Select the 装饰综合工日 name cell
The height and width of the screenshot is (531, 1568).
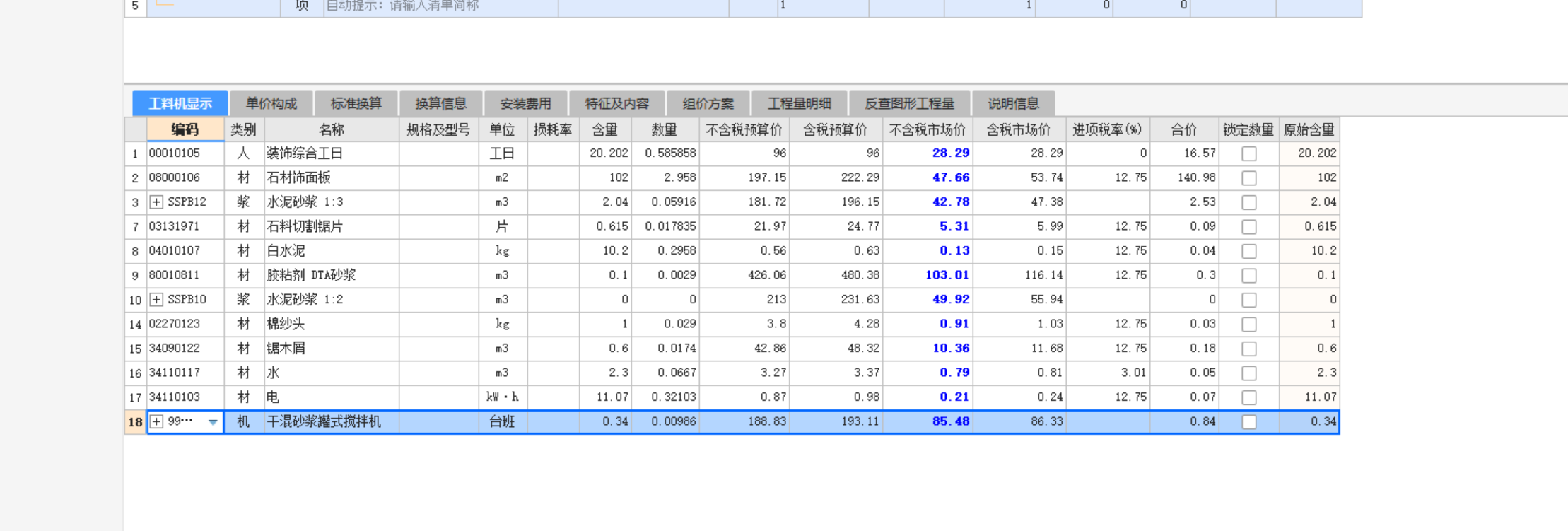click(x=331, y=153)
